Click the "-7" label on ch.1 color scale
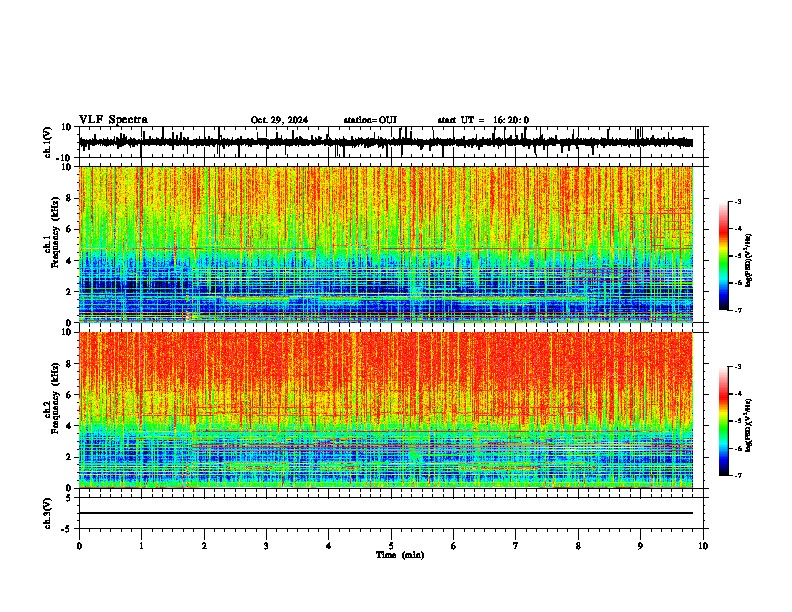The height and width of the screenshot is (612, 792). [738, 310]
